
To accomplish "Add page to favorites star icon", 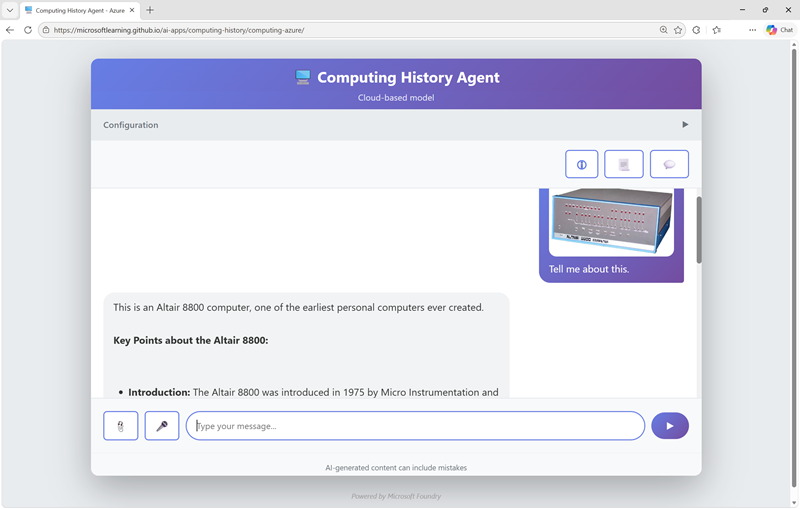I will pos(678,30).
